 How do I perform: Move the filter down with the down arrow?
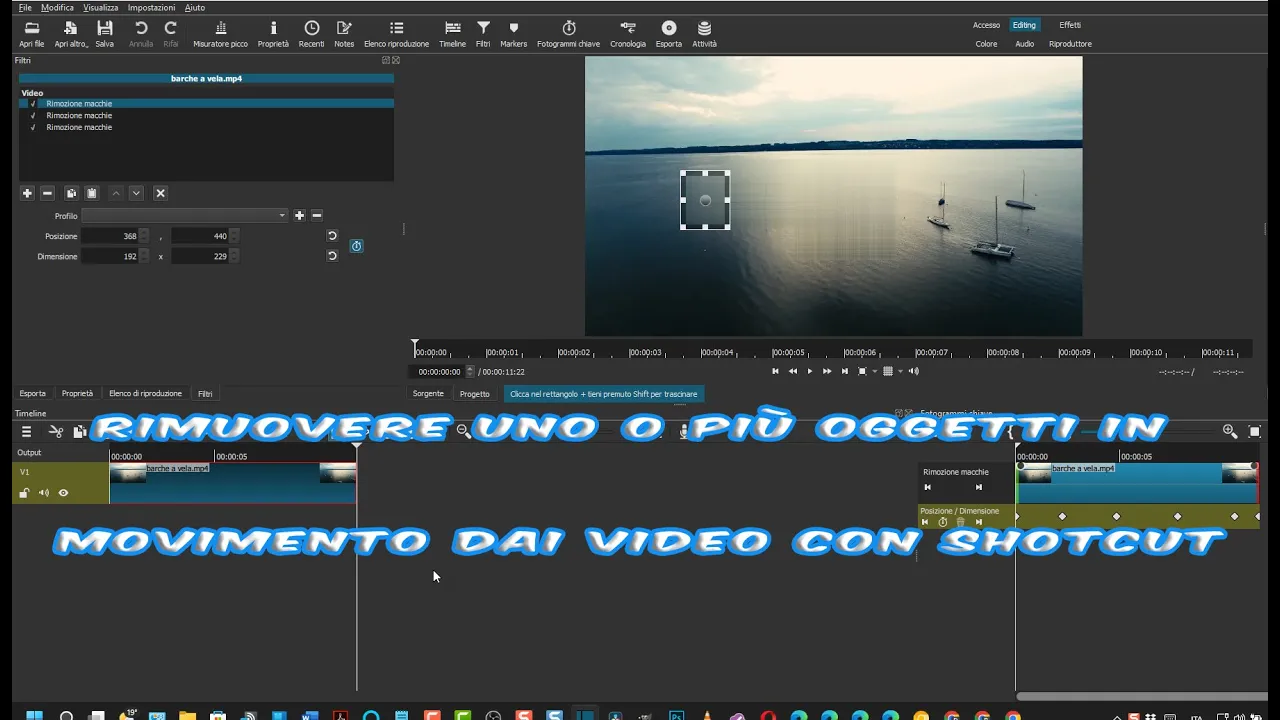pos(136,193)
